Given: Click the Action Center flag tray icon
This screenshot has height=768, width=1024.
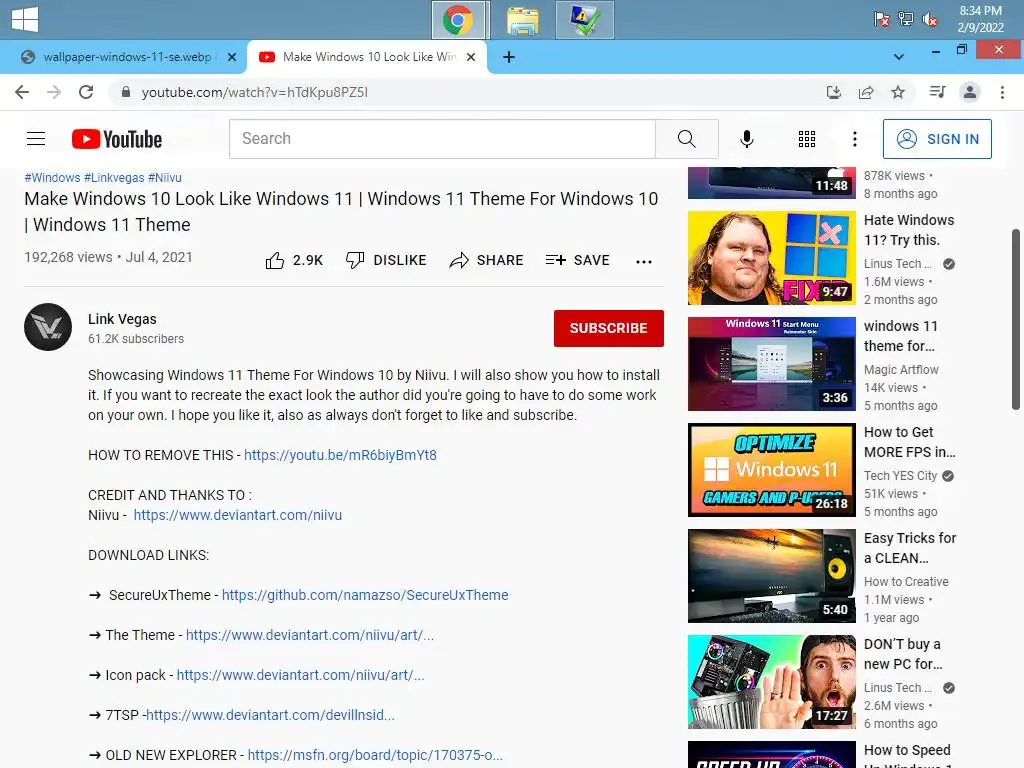Looking at the screenshot, I should pyautogui.click(x=882, y=20).
